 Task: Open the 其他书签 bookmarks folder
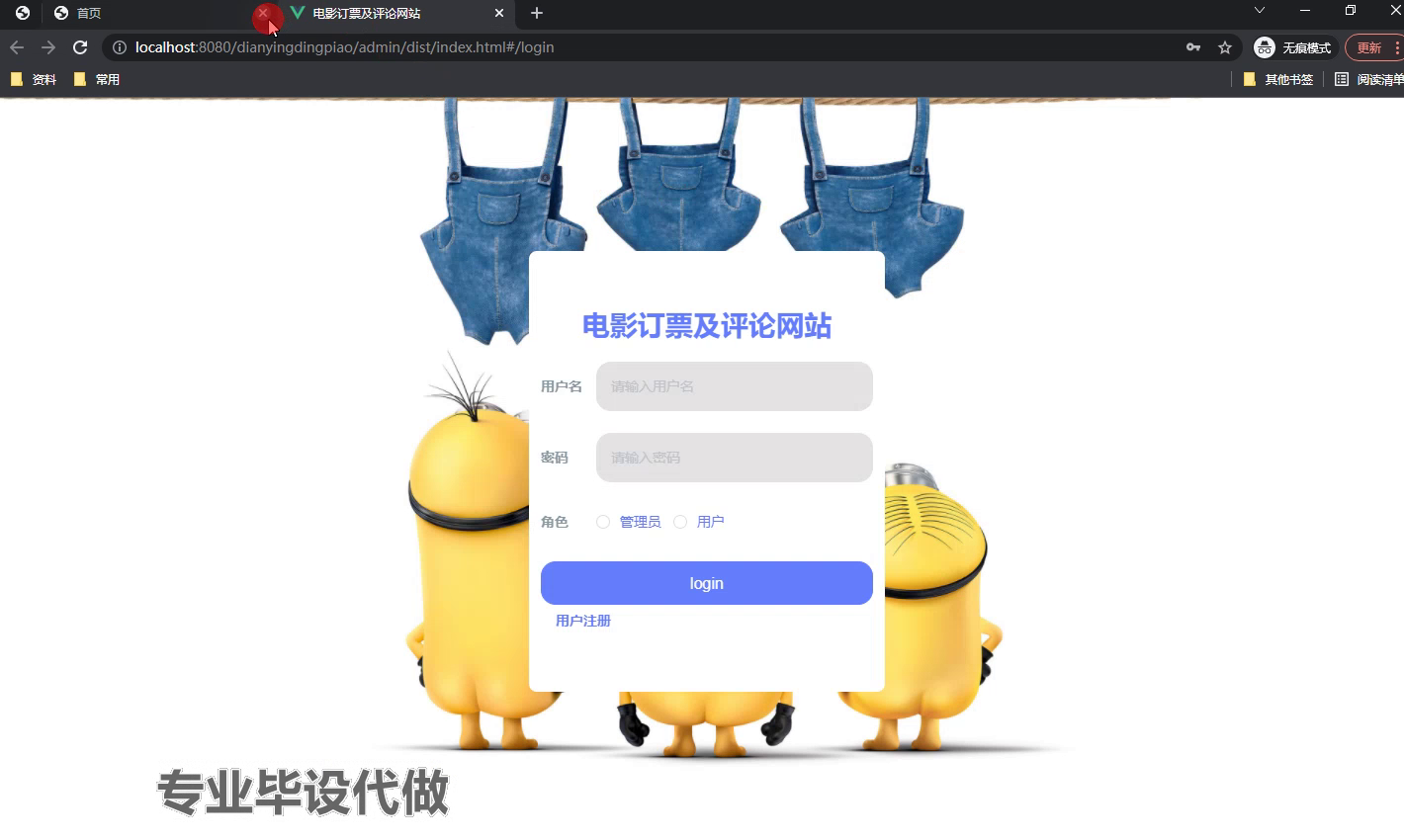[1278, 79]
